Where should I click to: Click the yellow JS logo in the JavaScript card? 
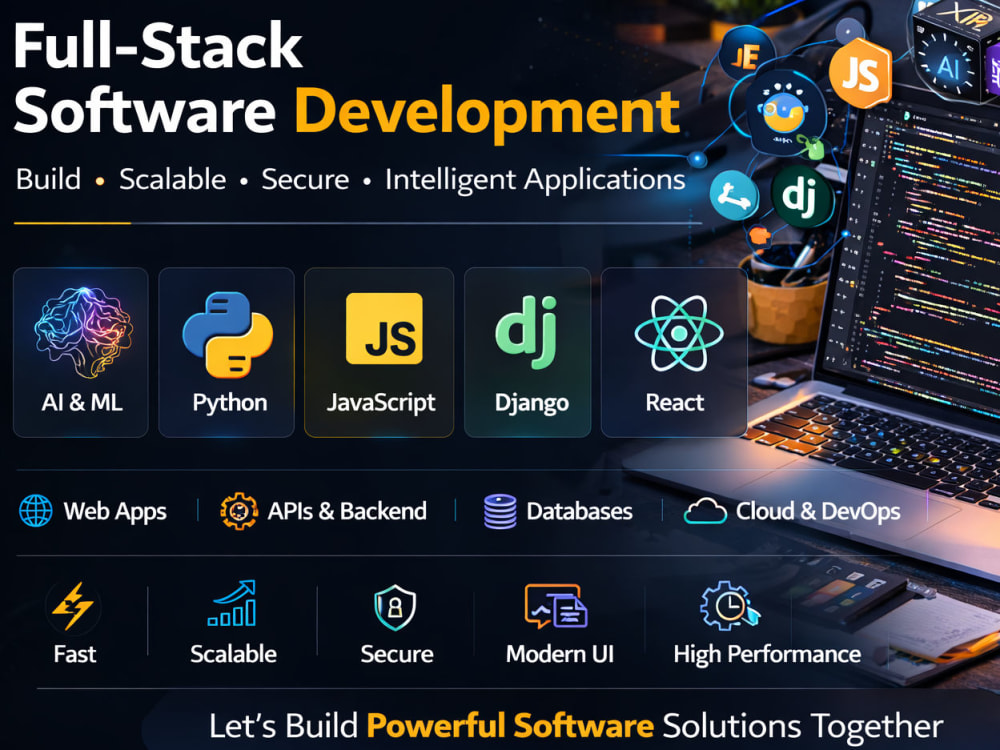(384, 328)
